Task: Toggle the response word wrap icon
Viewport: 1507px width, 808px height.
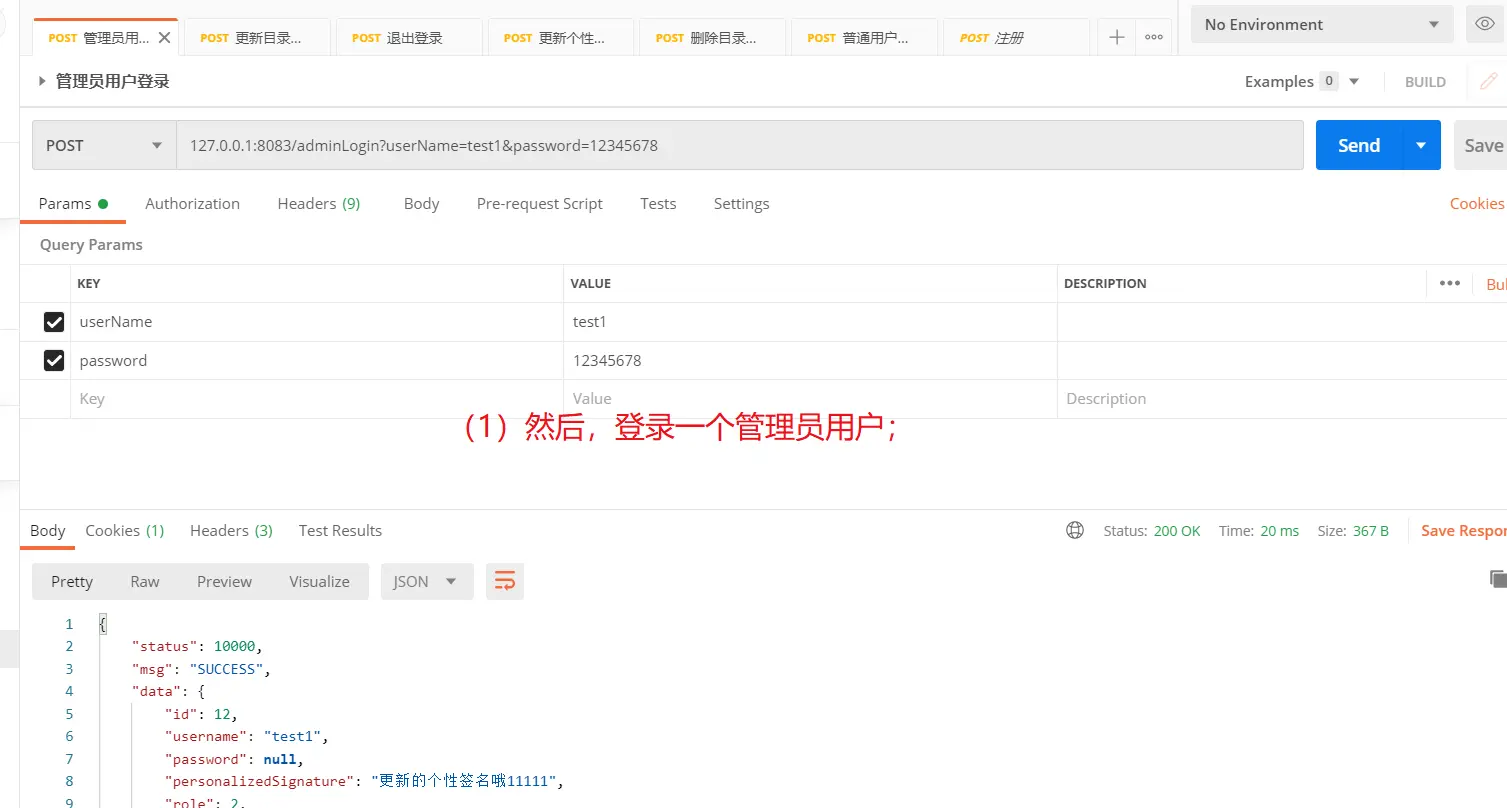Action: tap(505, 581)
